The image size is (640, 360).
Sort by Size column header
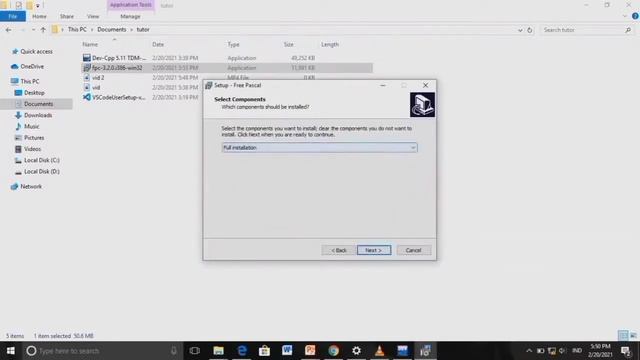pos(289,44)
